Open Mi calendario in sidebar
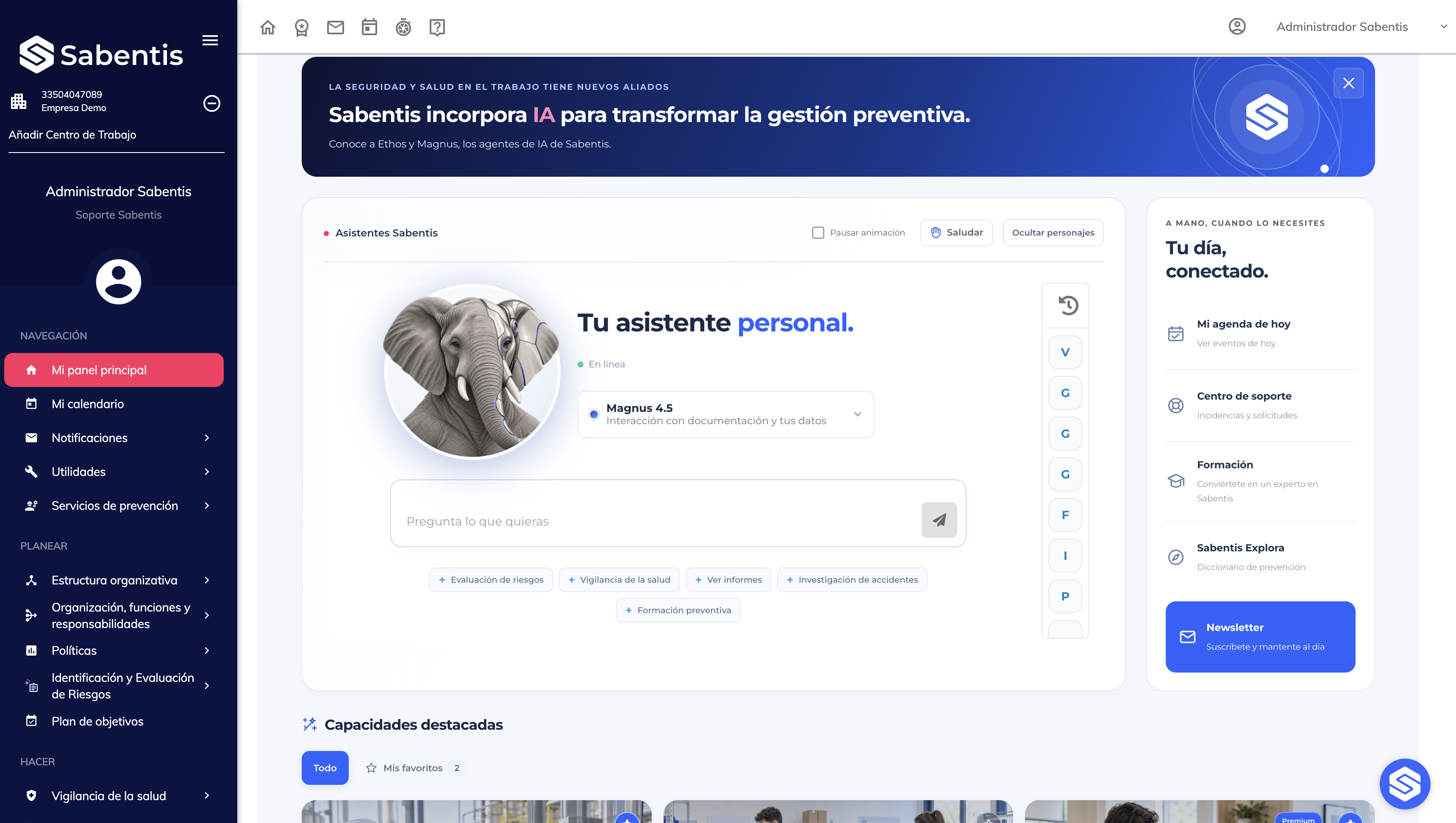1456x823 pixels. pyautogui.click(x=114, y=403)
